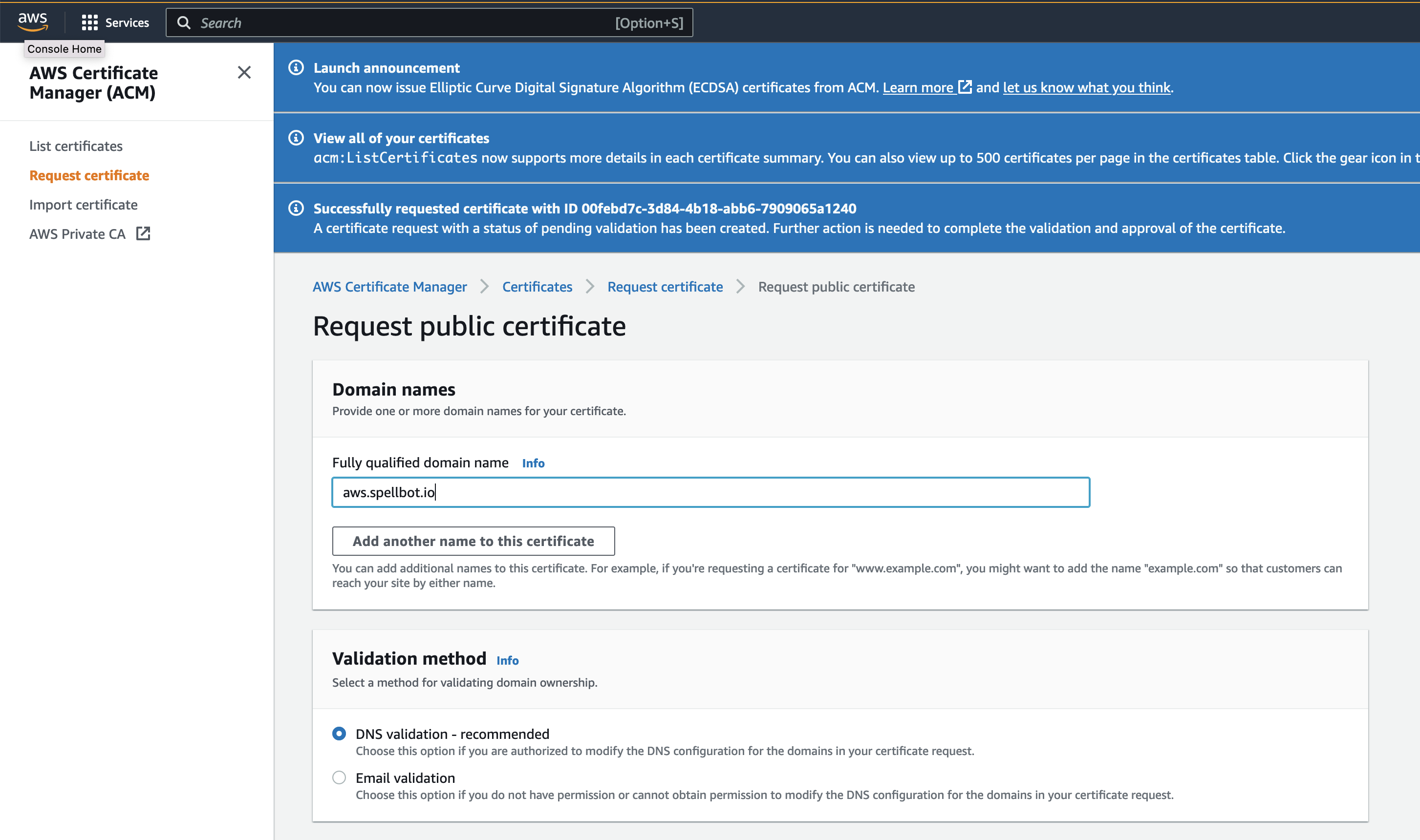Select the DNS validation radio button
The width and height of the screenshot is (1420, 840).
click(339, 734)
